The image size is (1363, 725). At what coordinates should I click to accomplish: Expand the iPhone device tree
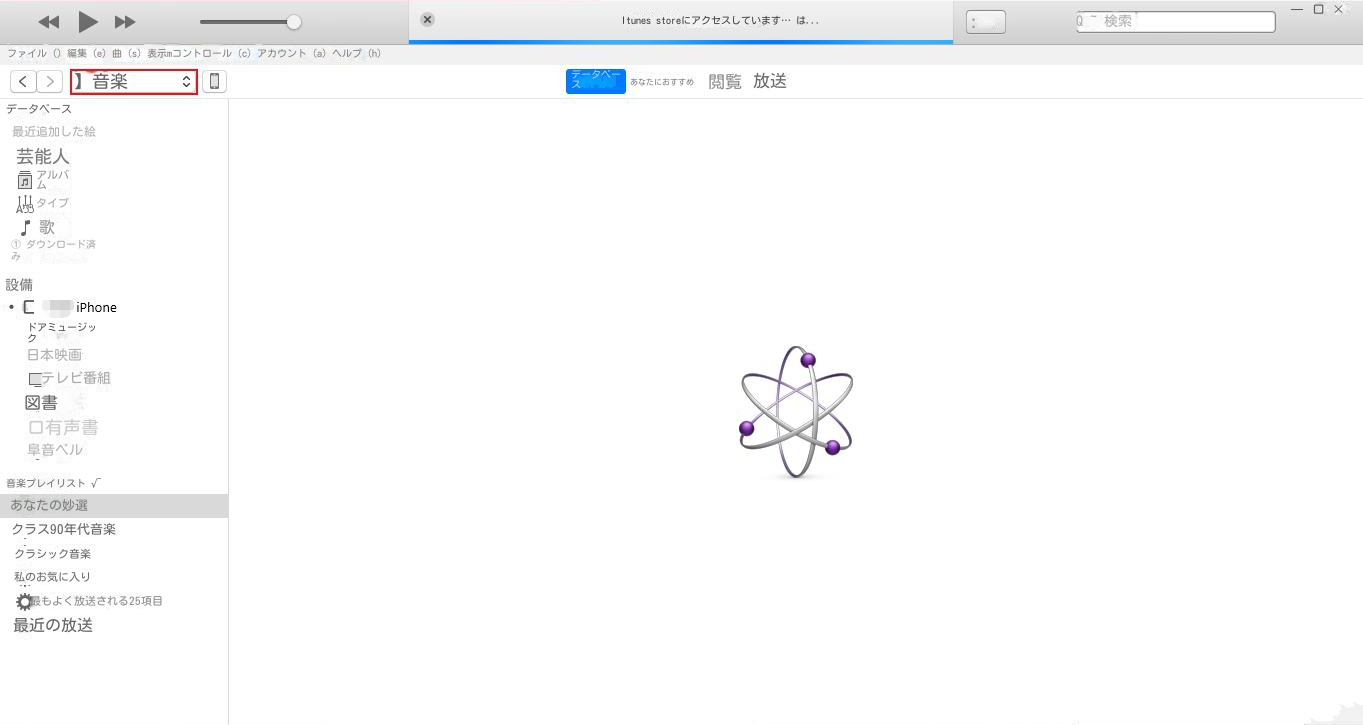pyautogui.click(x=11, y=308)
